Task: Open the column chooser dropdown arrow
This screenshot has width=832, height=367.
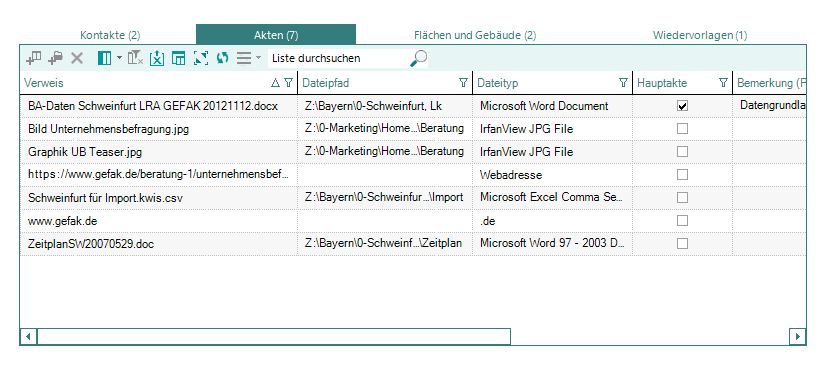Action: [x=119, y=58]
